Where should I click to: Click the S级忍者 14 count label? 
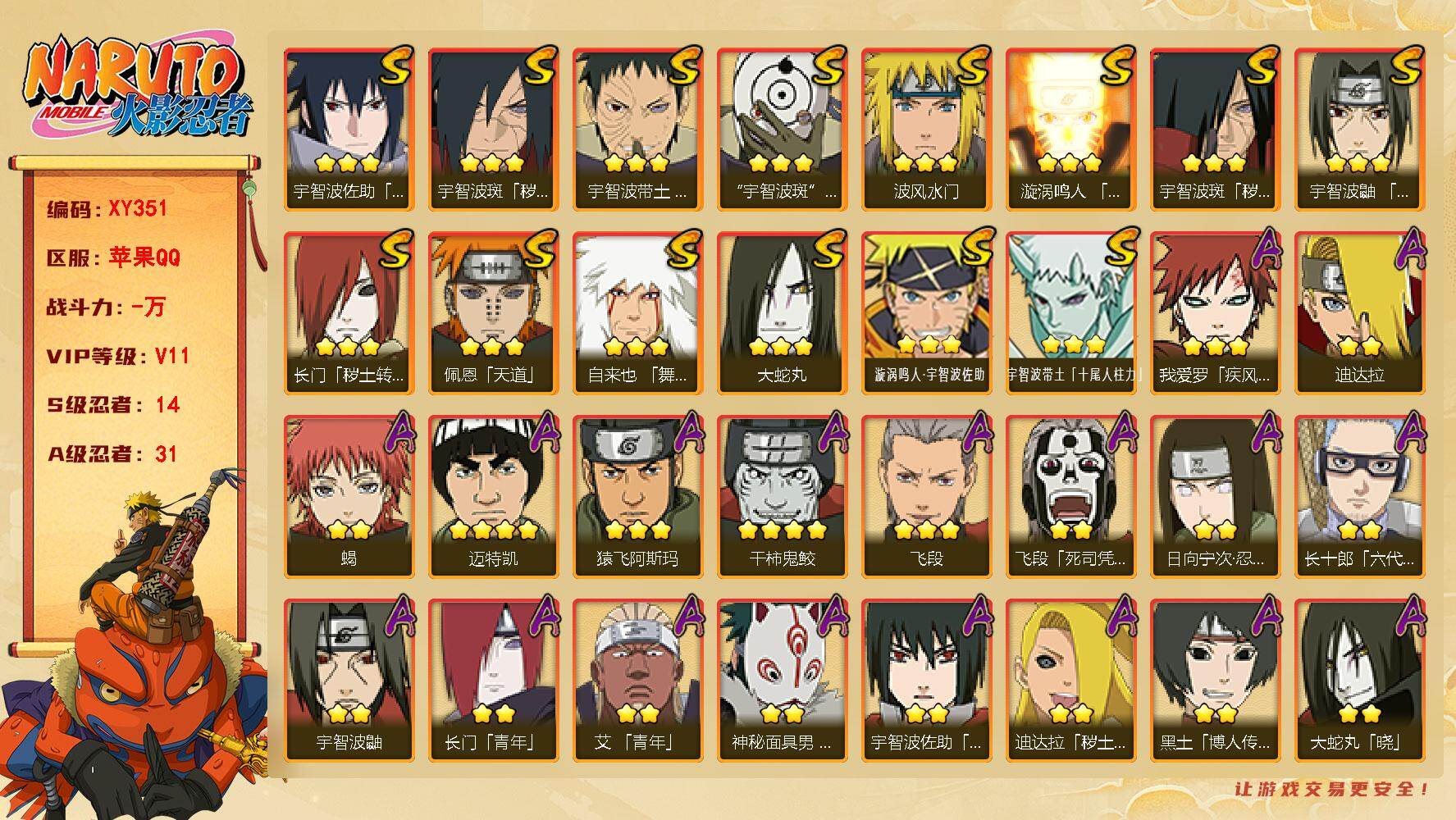tap(112, 405)
